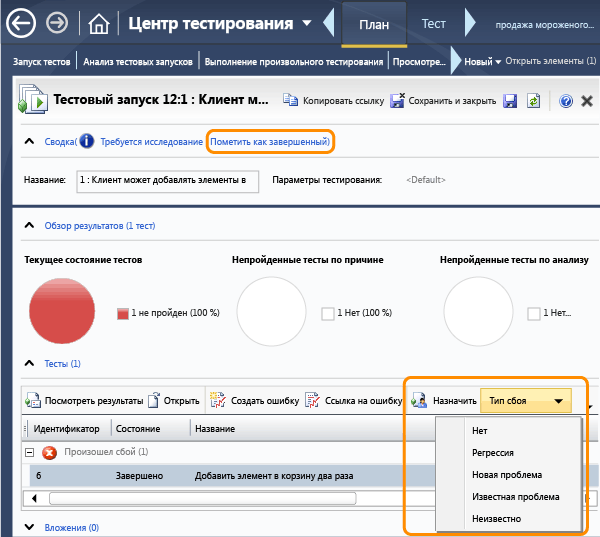Click the blue info icon in Сводка
The width and height of the screenshot is (600, 537).
tap(87, 141)
